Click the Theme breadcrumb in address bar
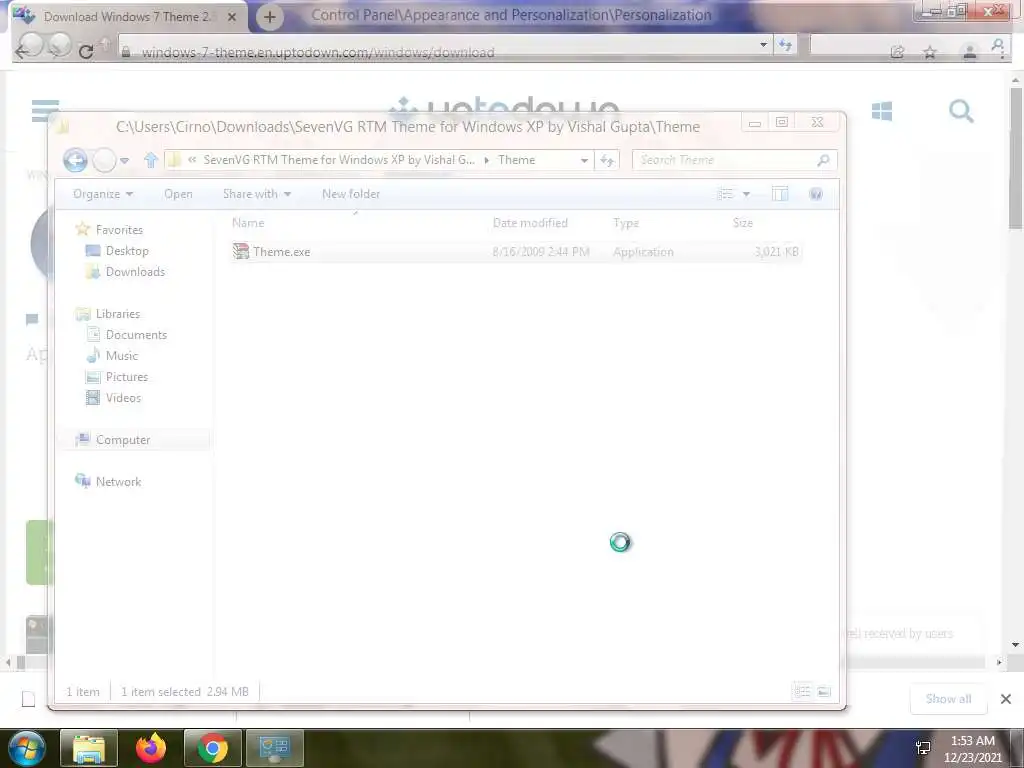1024x768 pixels. pos(516,160)
